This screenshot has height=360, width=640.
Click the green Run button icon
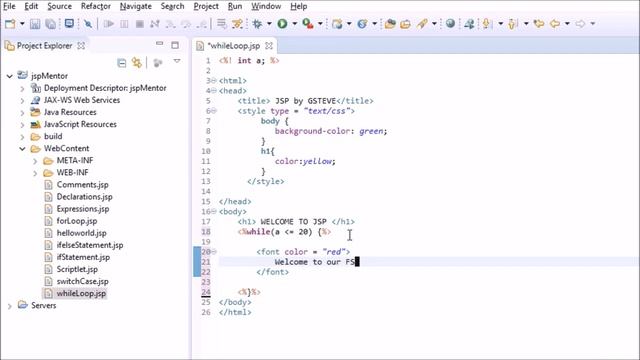point(282,24)
